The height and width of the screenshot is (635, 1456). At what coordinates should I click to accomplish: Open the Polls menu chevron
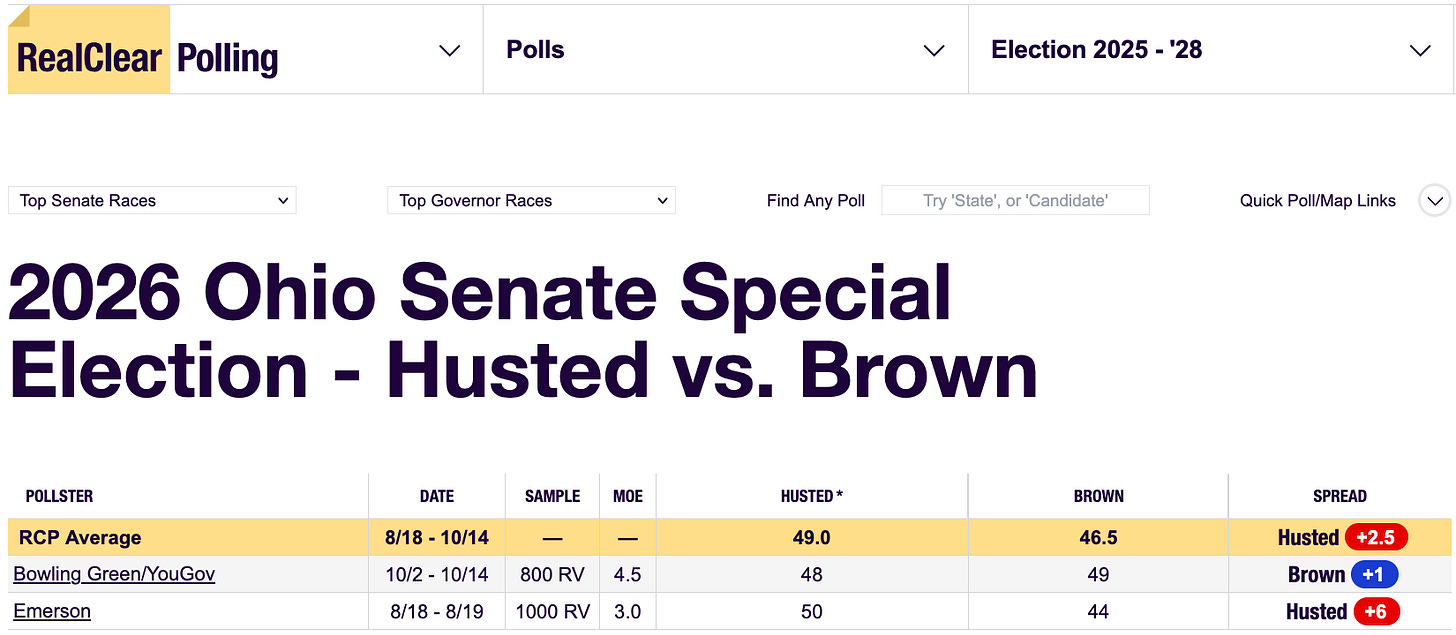pyautogui.click(x=934, y=51)
